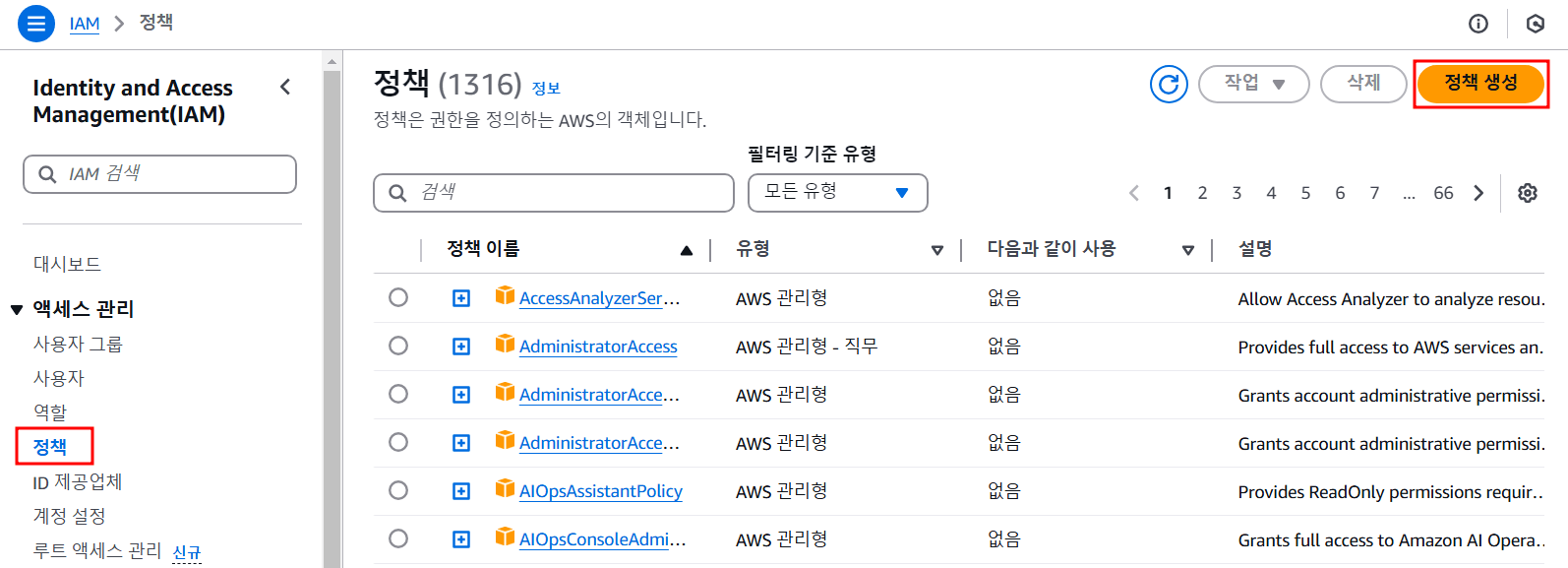Open the hamburger navigation menu
Image resolution: width=1568 pixels, height=568 pixels.
tap(36, 24)
